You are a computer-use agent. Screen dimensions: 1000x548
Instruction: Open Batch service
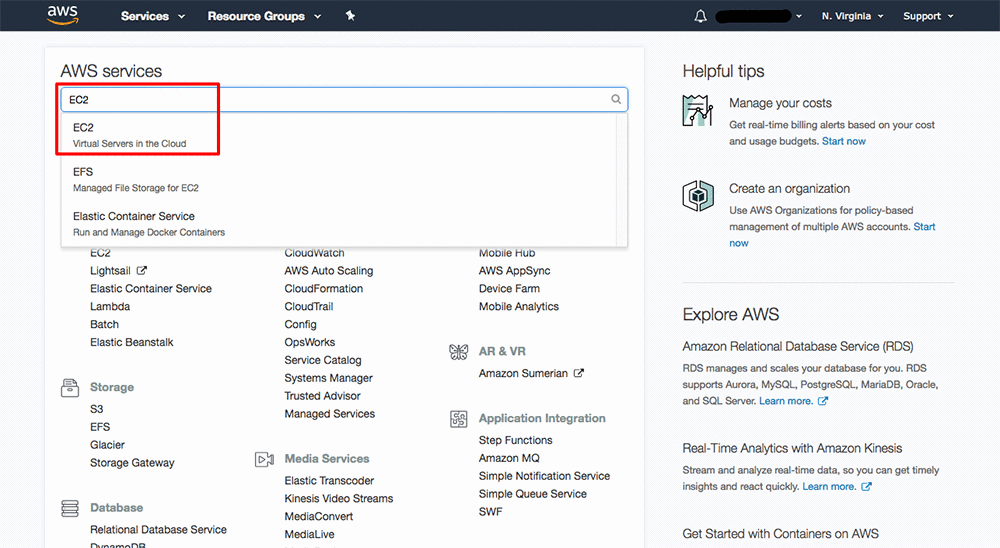104,324
